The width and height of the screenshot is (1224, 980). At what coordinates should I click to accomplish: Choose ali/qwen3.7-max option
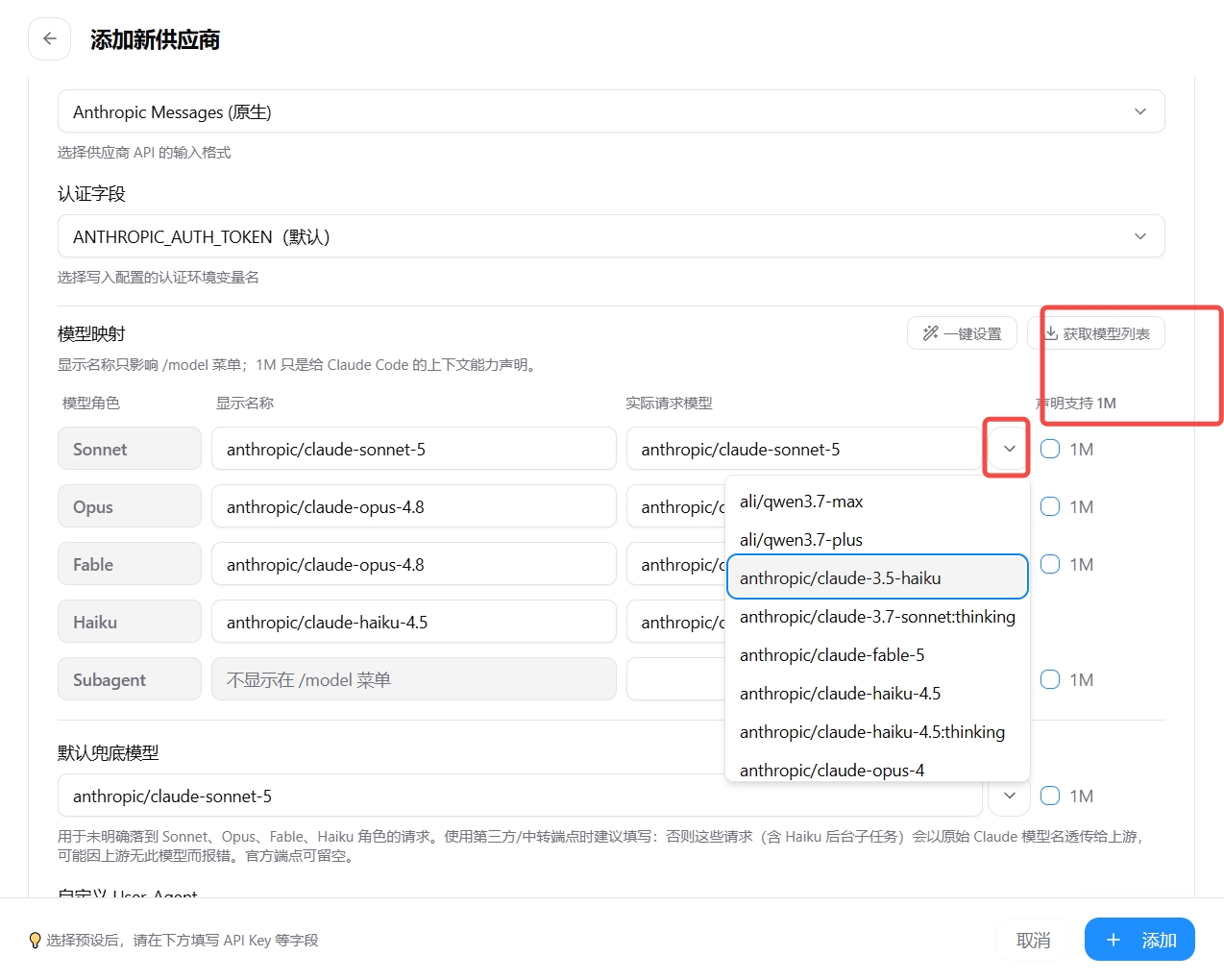click(877, 501)
